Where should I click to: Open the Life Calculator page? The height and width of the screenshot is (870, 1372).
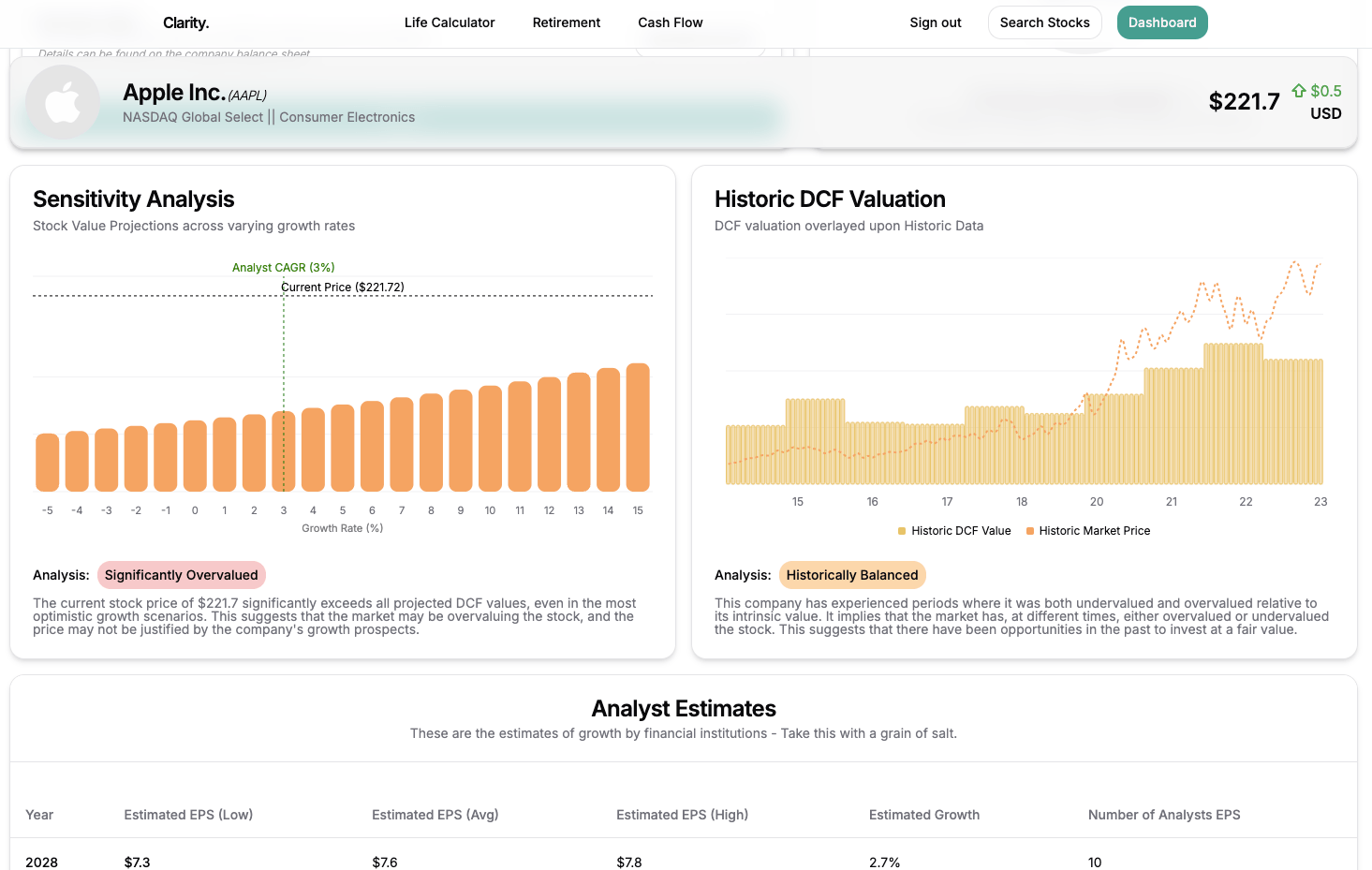450,22
